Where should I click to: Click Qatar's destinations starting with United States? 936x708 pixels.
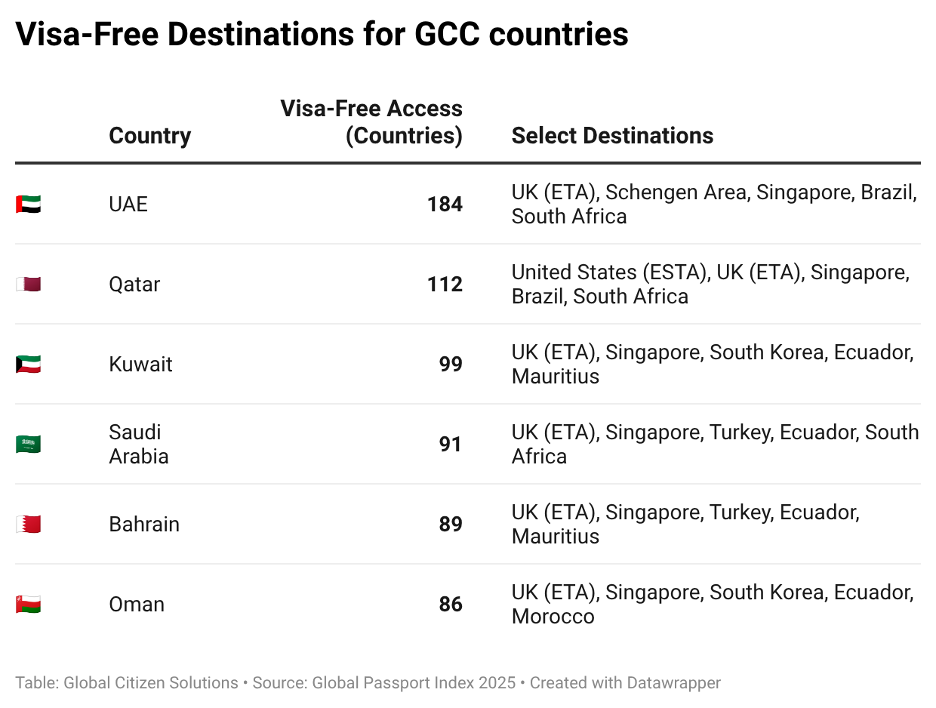point(710,284)
